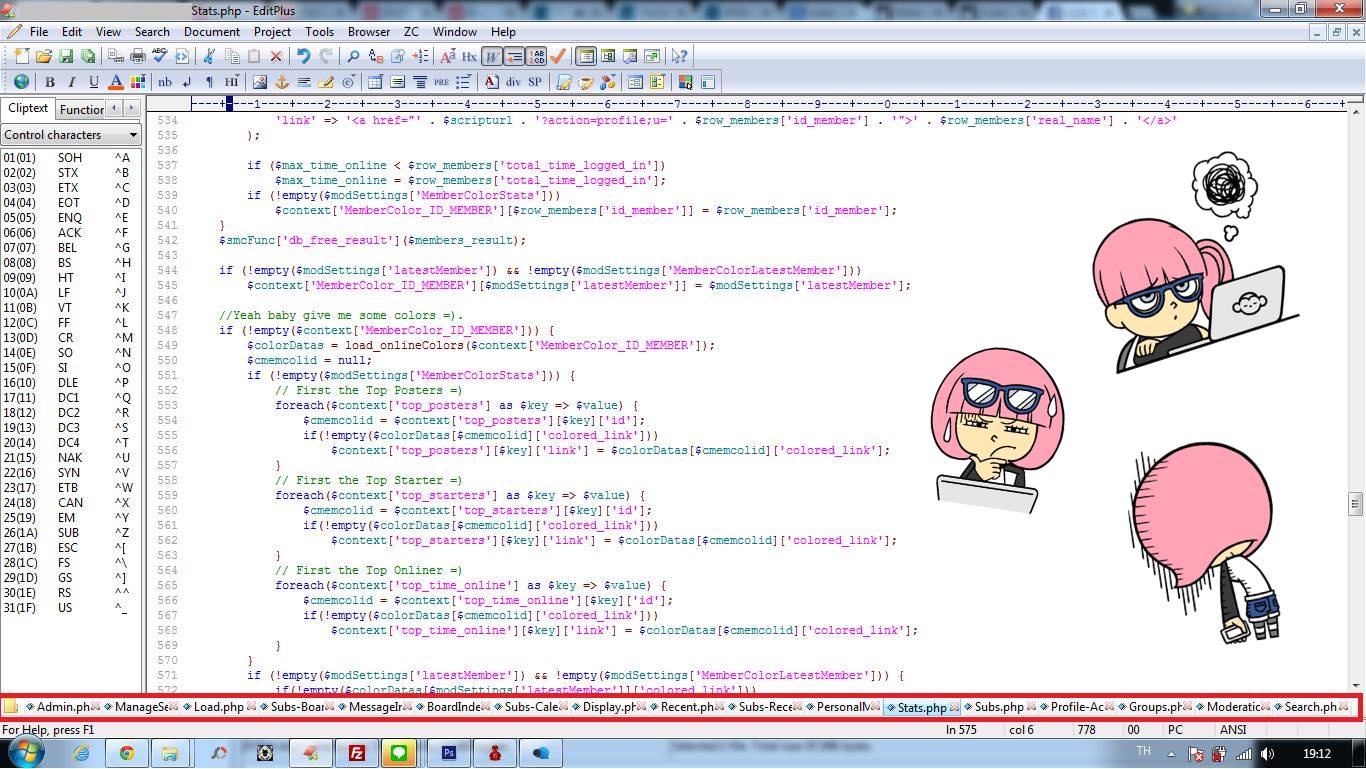Click the Open file folder icon
The width and height of the screenshot is (1366, 769).
pyautogui.click(x=44, y=56)
